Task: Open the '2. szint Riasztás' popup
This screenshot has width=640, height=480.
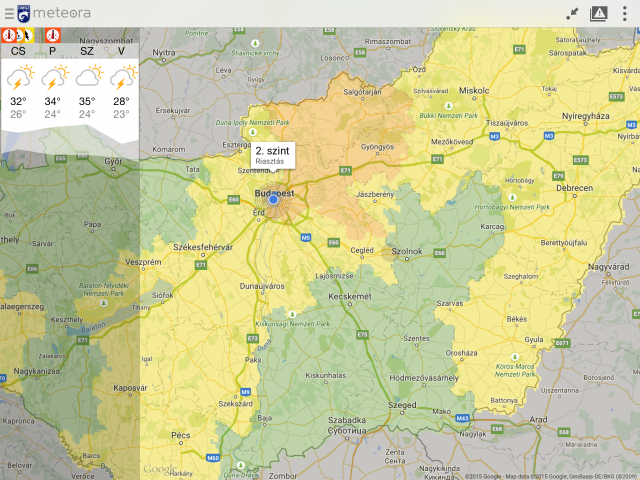Action: click(x=273, y=155)
